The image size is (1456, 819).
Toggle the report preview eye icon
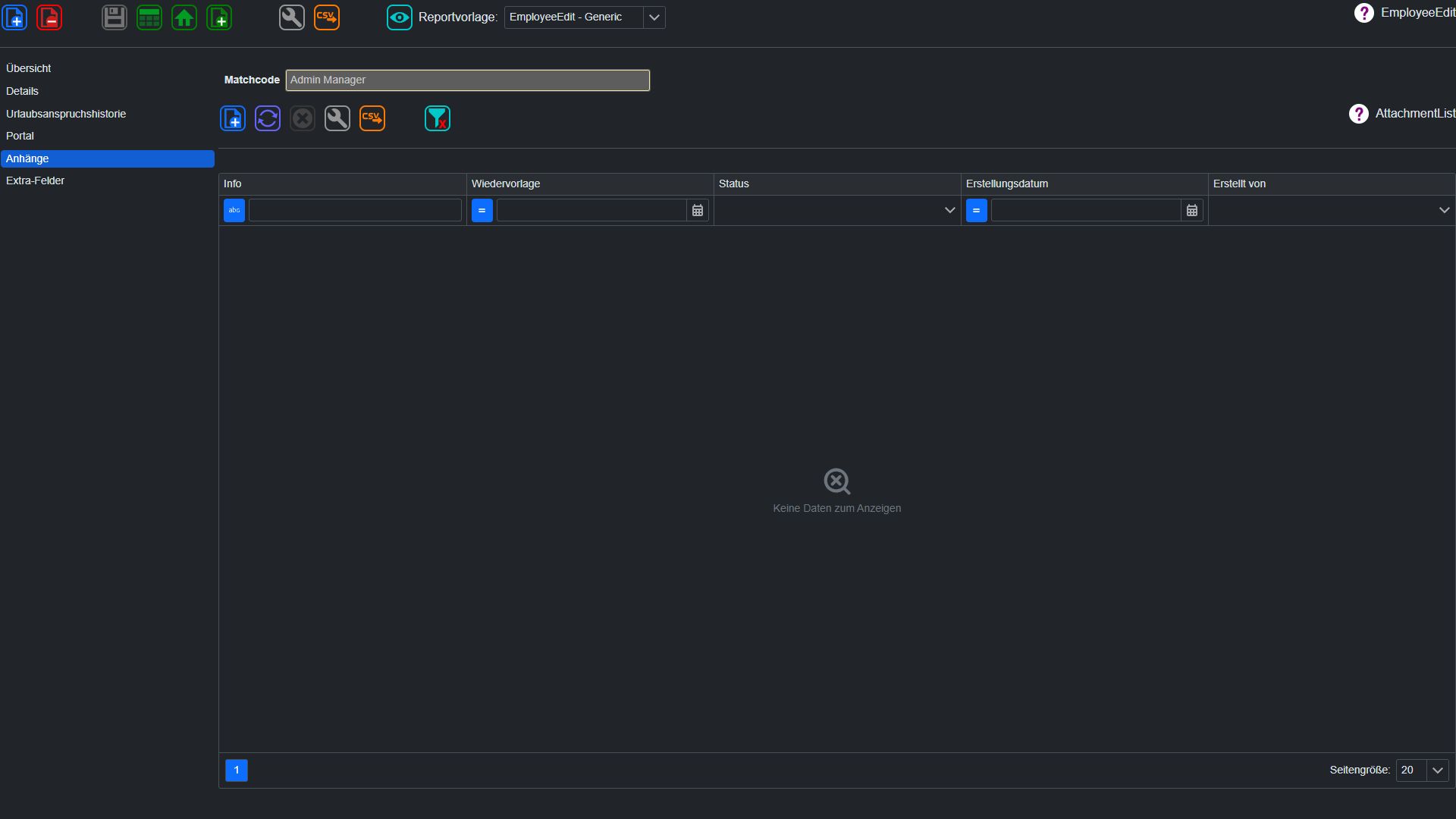pos(400,17)
